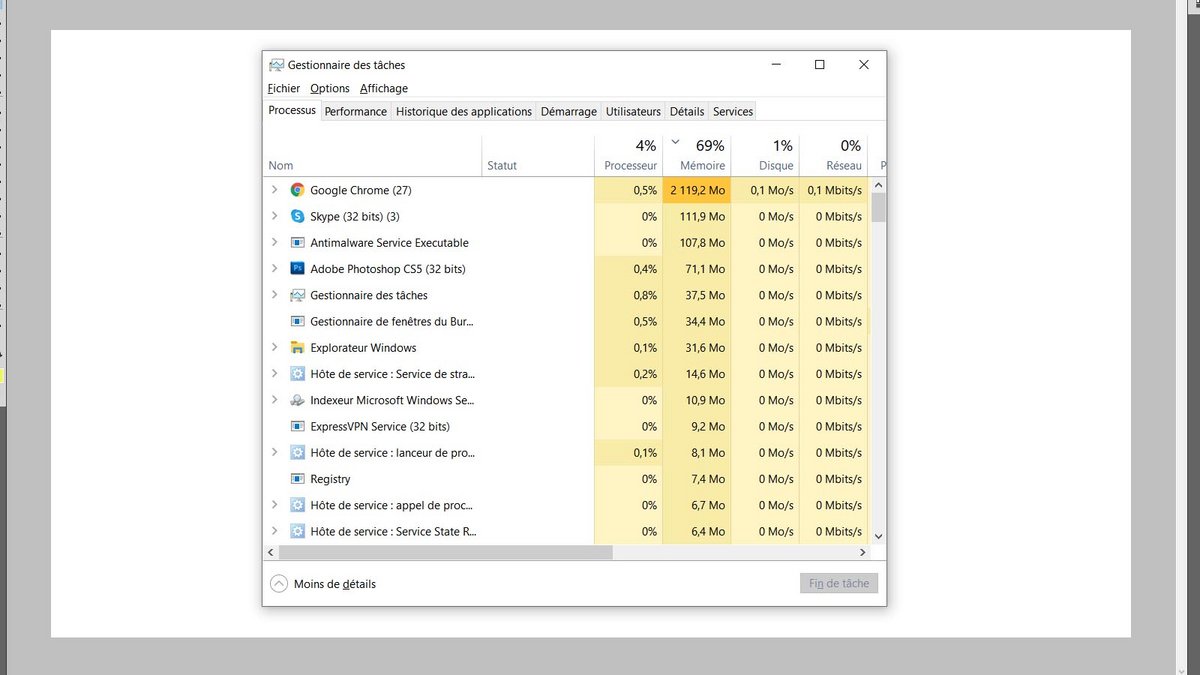Click the horizontal scrollbar left arrow
The width and height of the screenshot is (1200, 675).
(x=271, y=552)
